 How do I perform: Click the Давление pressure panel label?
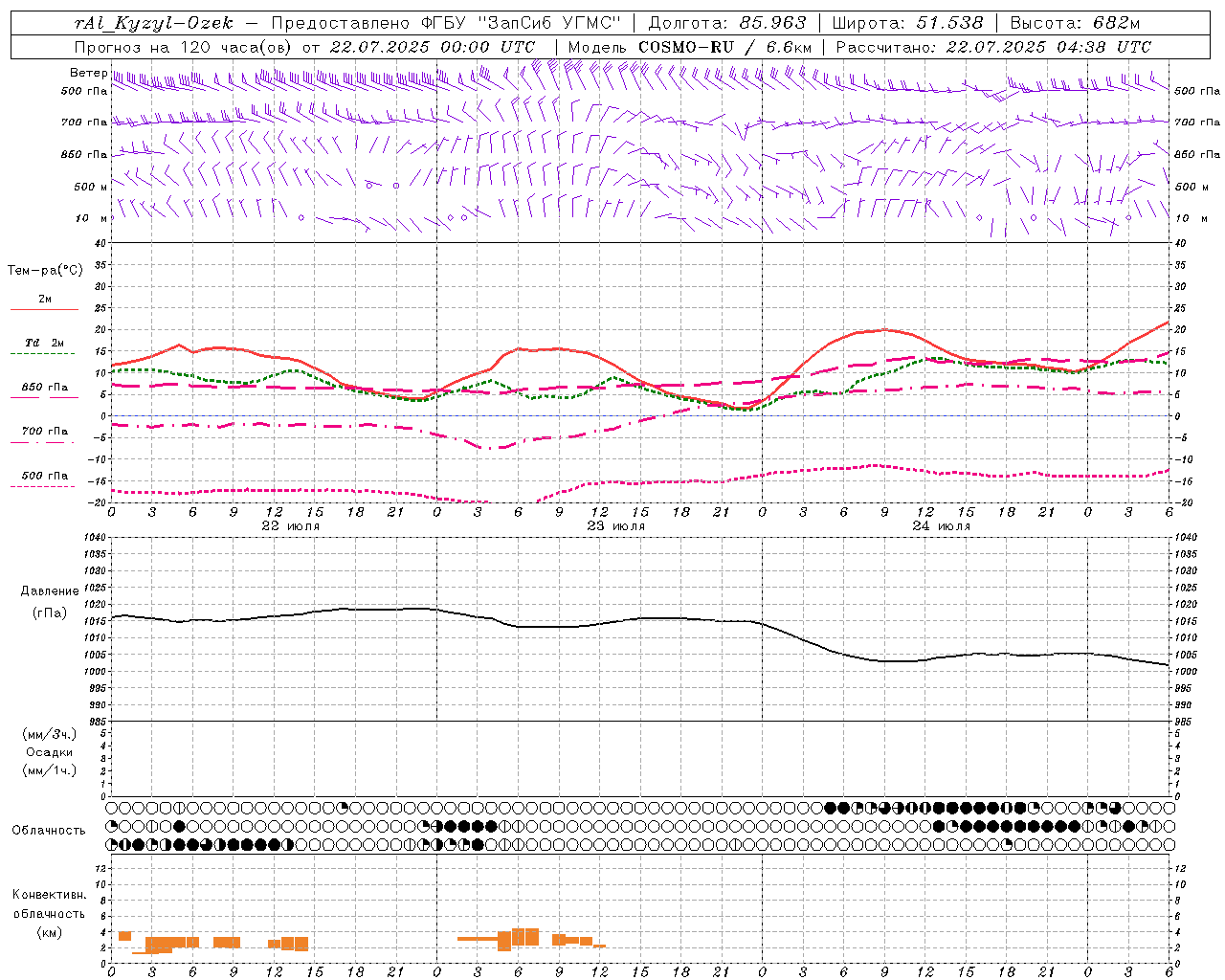coord(50,591)
